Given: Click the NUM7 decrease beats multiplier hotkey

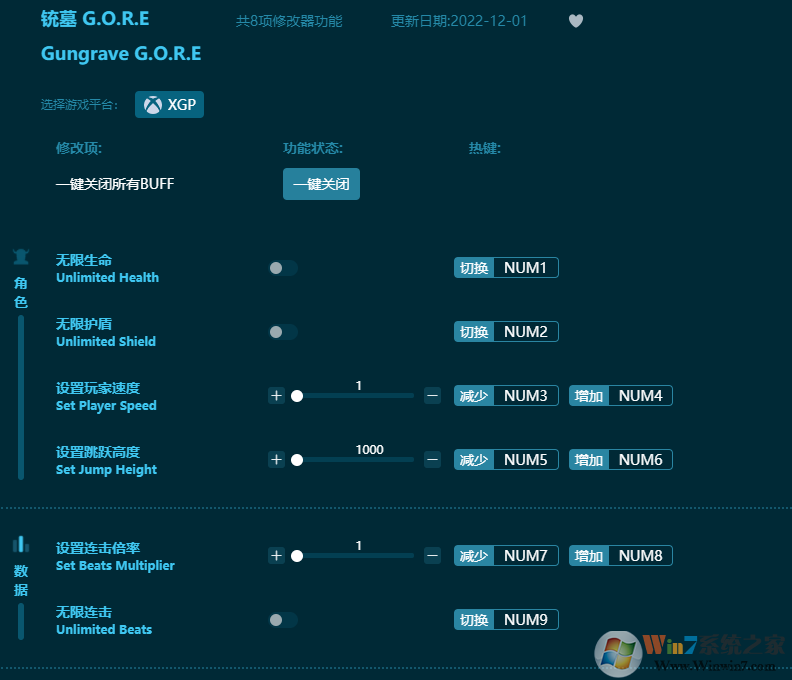Looking at the screenshot, I should (506, 556).
